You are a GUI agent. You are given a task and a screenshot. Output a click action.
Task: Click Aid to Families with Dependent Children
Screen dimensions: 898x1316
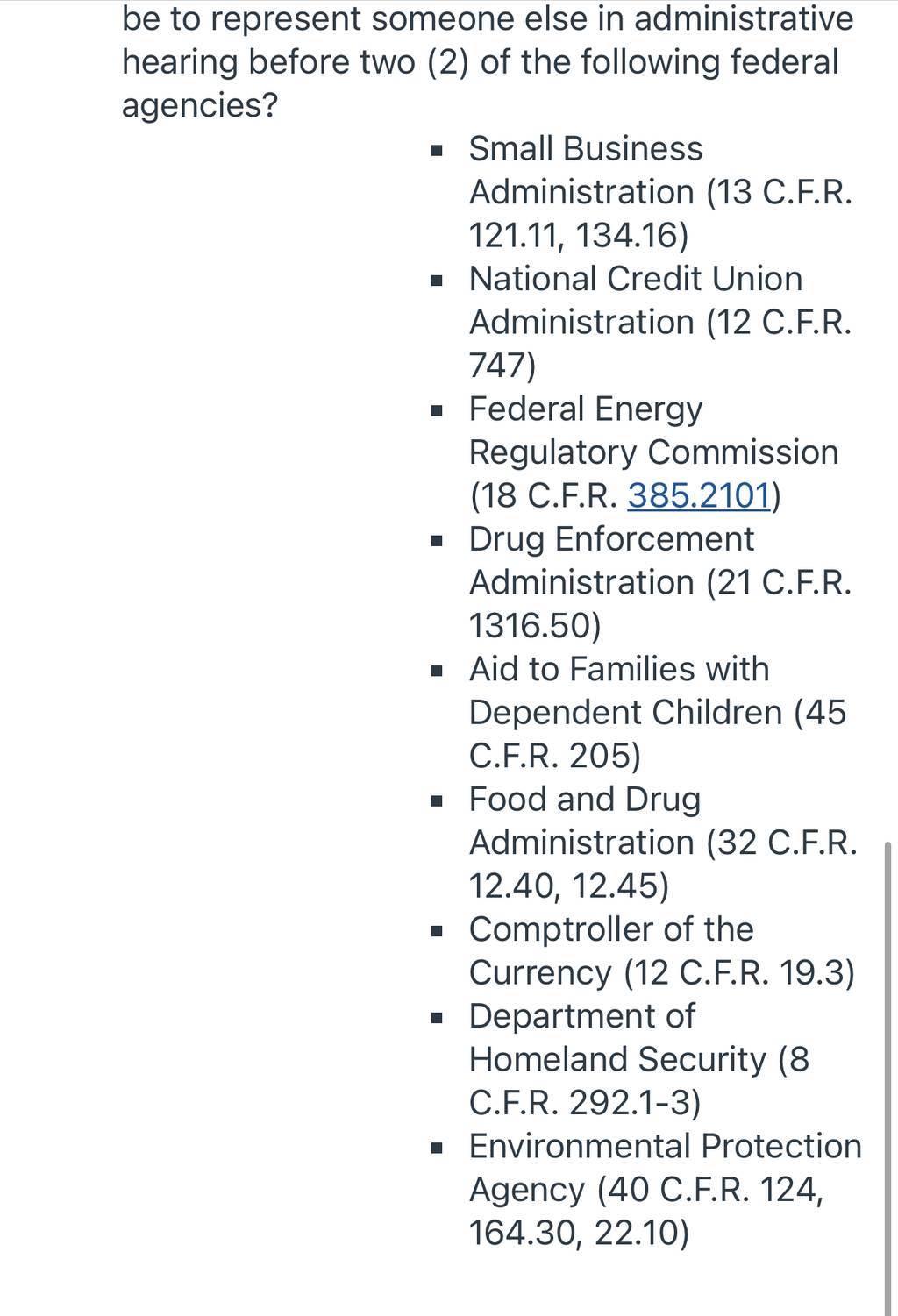pos(658,712)
